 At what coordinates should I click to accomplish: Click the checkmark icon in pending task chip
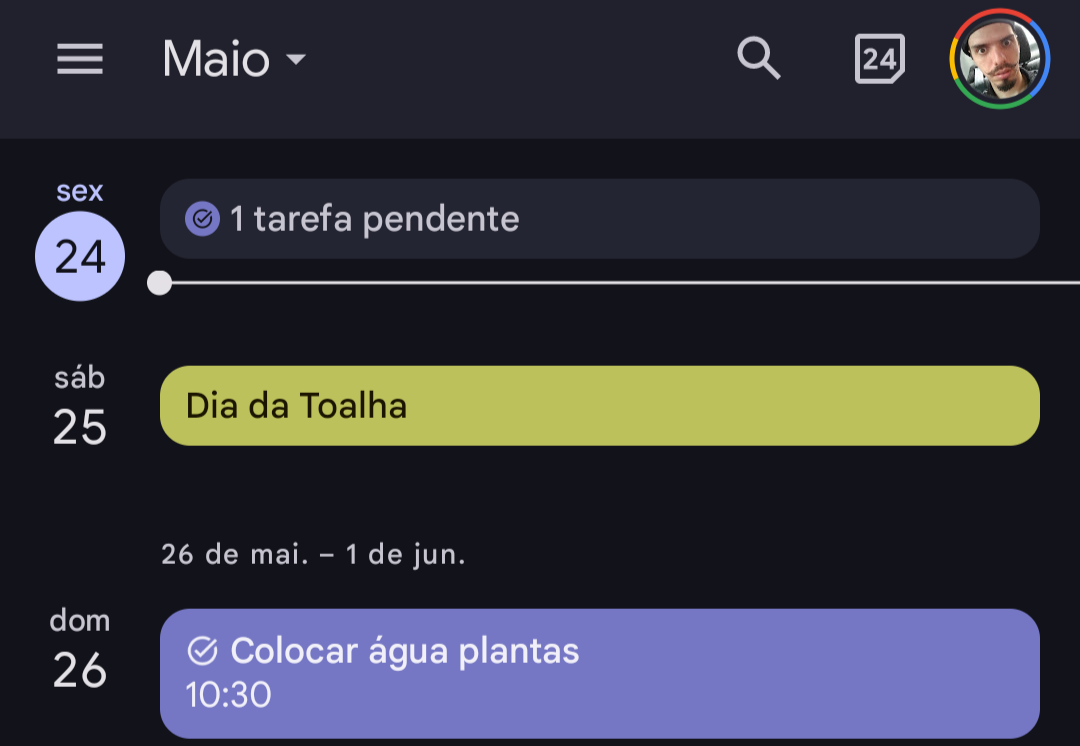(x=202, y=219)
